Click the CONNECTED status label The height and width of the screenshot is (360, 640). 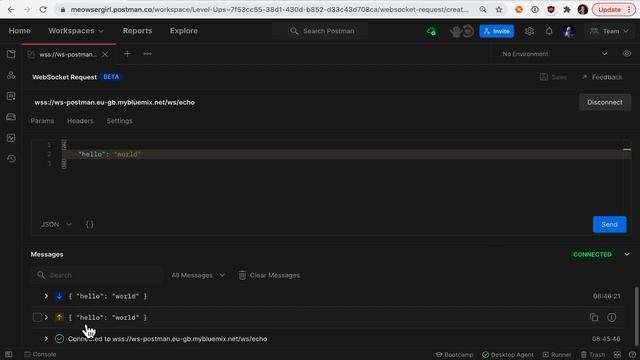point(592,254)
